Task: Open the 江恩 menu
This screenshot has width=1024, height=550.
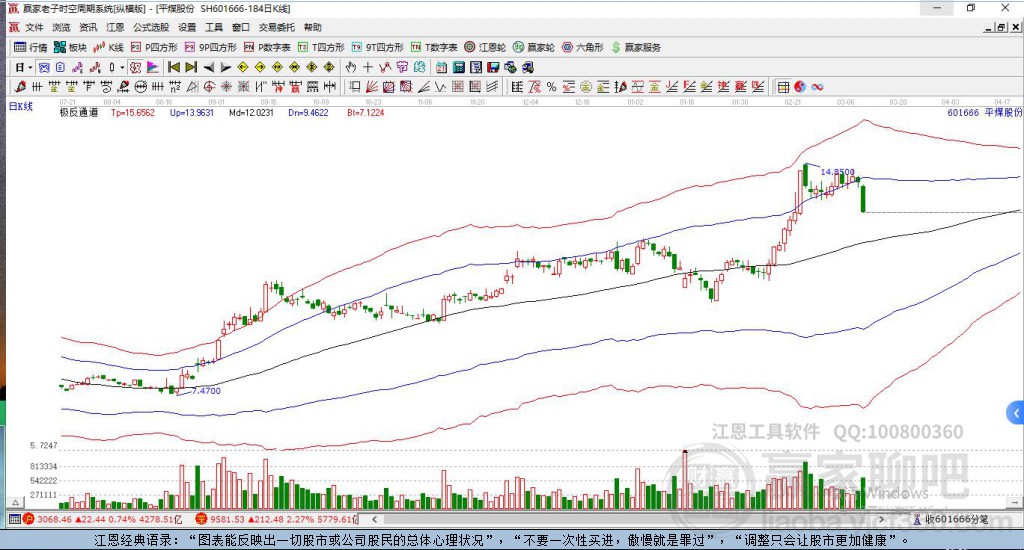Action: pos(115,27)
